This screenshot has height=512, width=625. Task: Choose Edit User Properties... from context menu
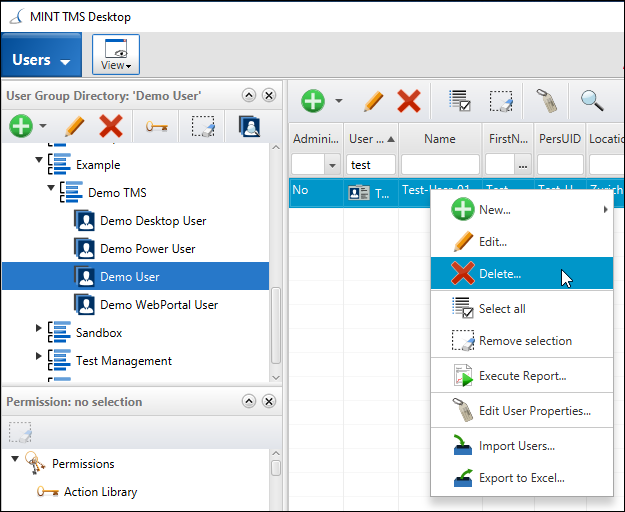tap(522, 410)
